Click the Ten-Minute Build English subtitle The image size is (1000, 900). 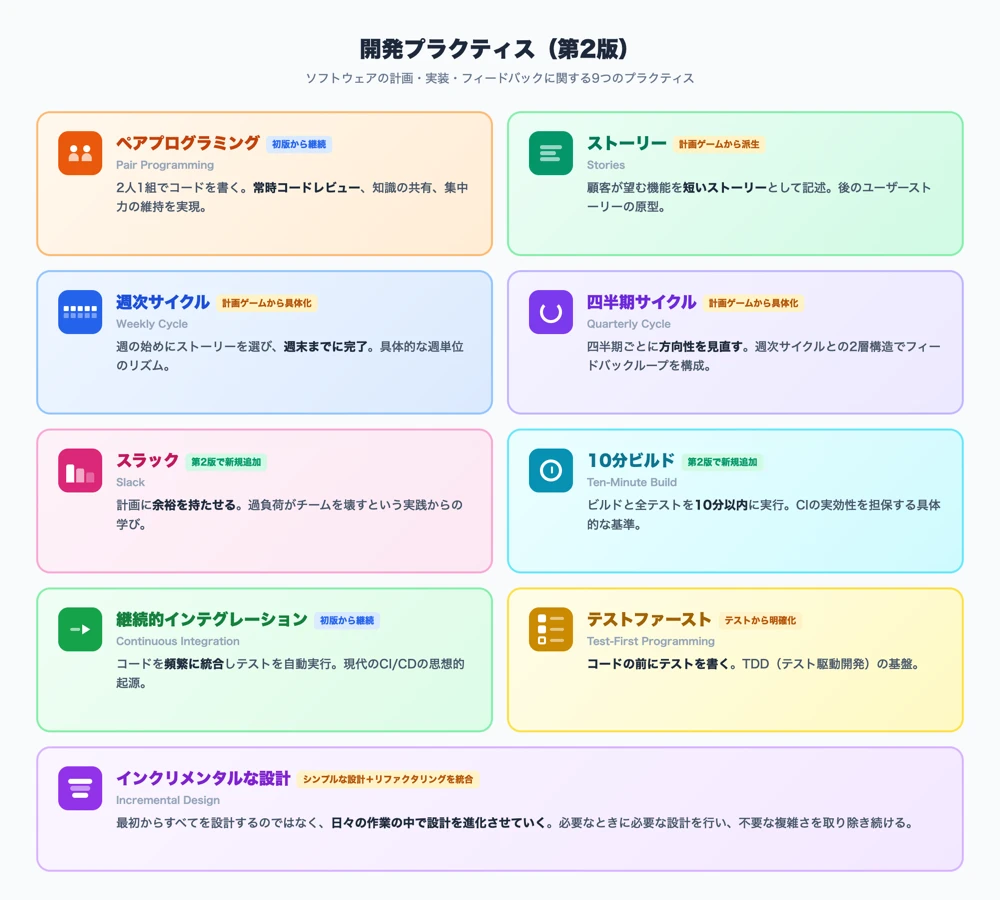[x=632, y=483]
